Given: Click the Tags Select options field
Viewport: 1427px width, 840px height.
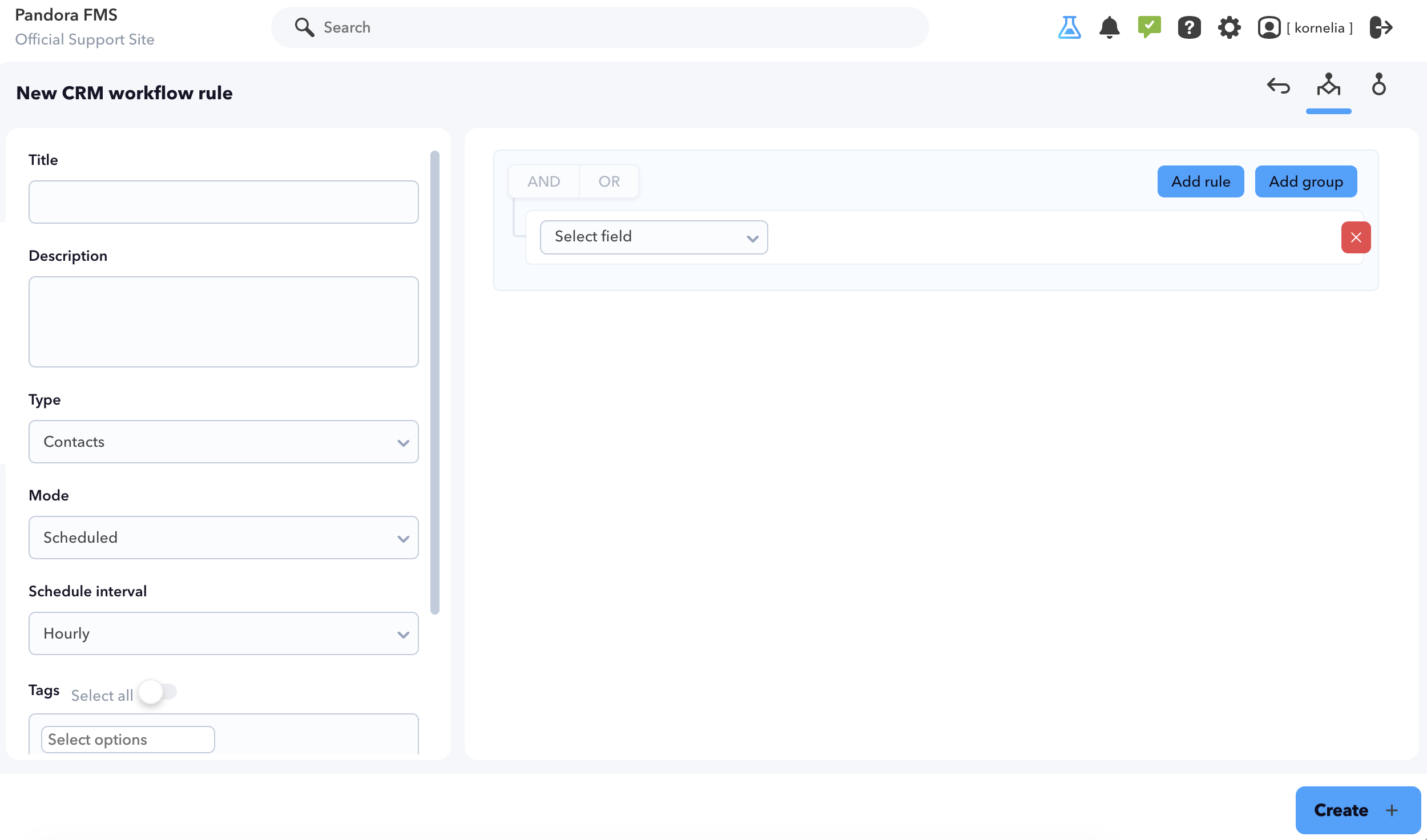Looking at the screenshot, I should [x=128, y=740].
